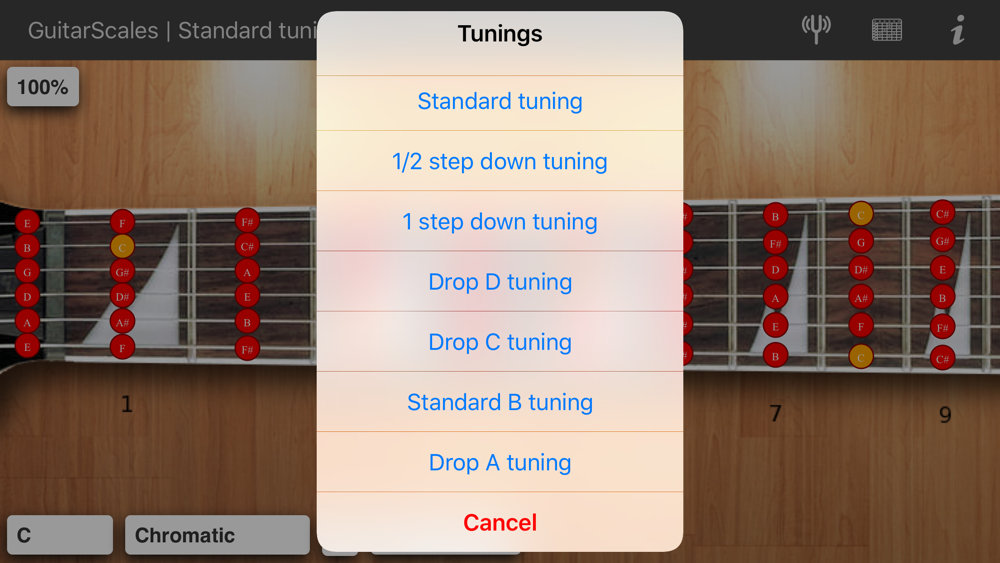Select Drop A tuning
The image size is (1000, 563).
coord(500,462)
